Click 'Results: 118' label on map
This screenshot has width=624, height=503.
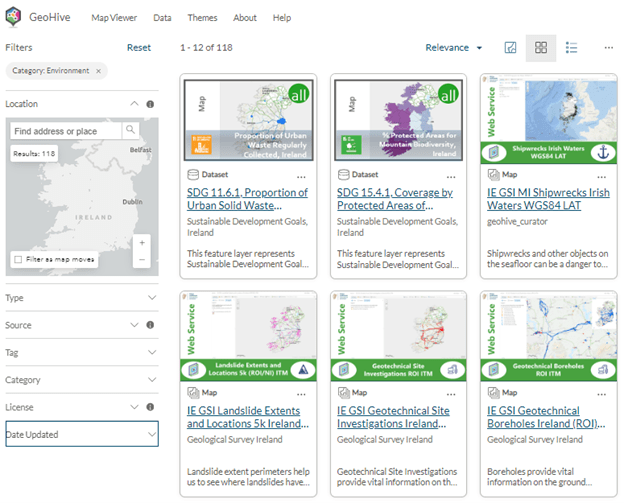pos(34,154)
